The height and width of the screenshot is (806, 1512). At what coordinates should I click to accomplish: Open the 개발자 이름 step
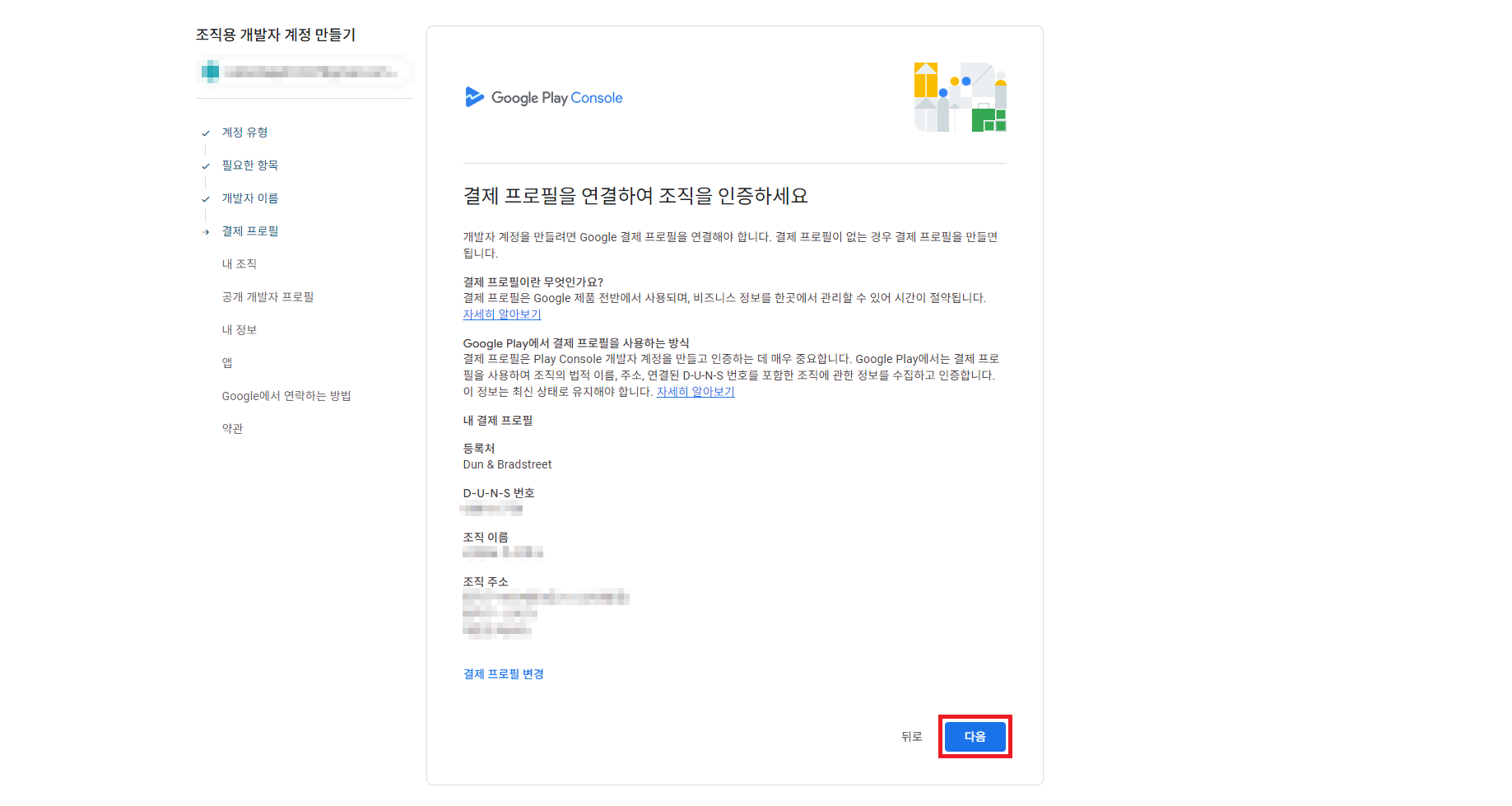tap(250, 198)
